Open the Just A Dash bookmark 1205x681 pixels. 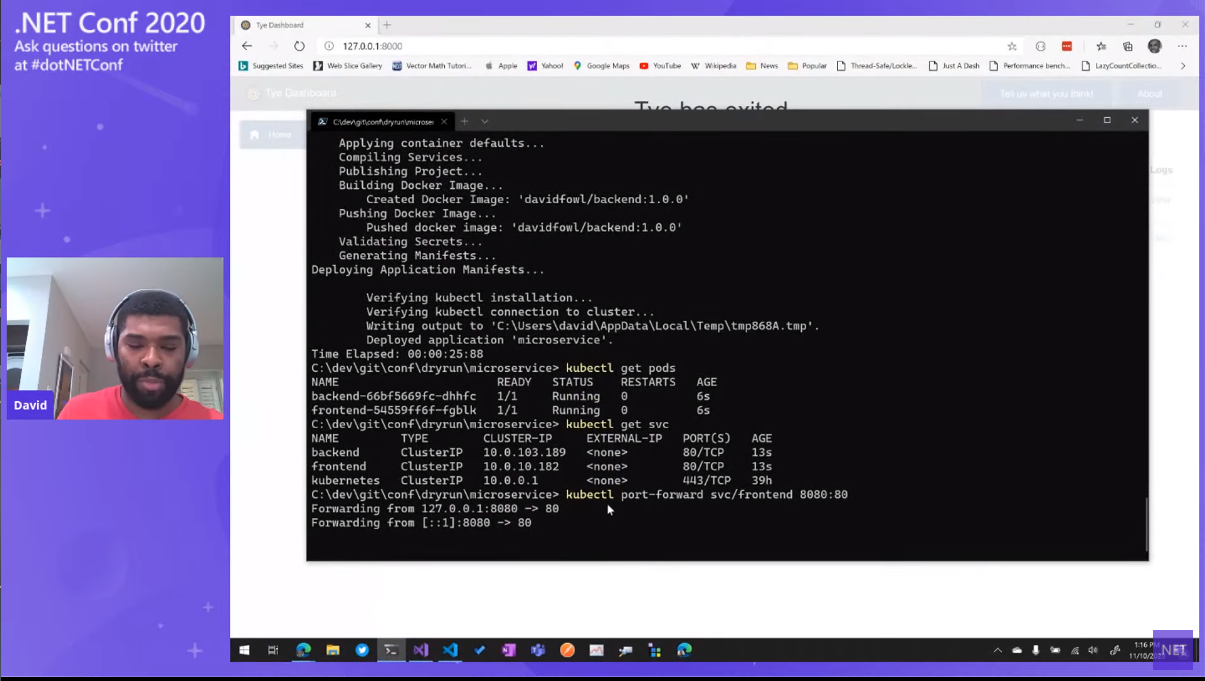[x=954, y=66]
